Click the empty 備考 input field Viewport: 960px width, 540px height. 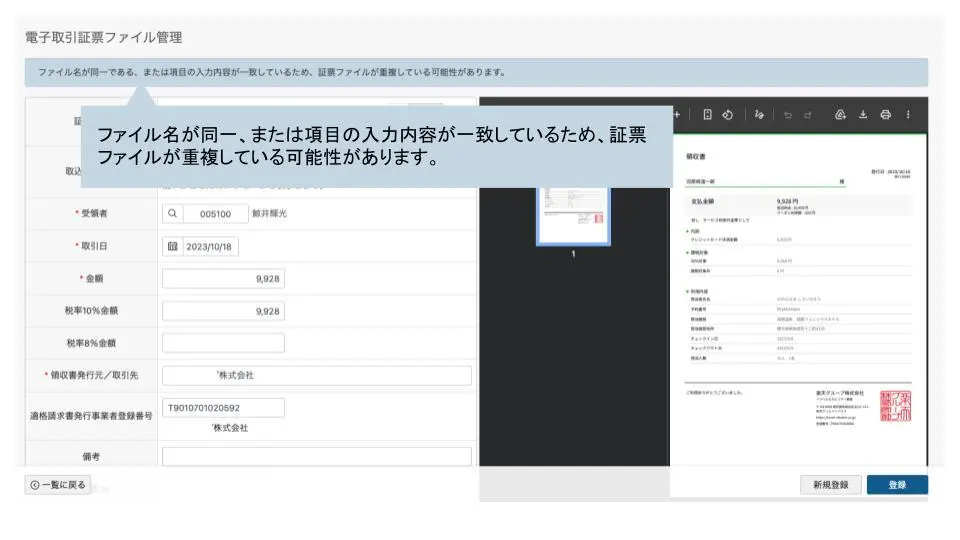(317, 456)
